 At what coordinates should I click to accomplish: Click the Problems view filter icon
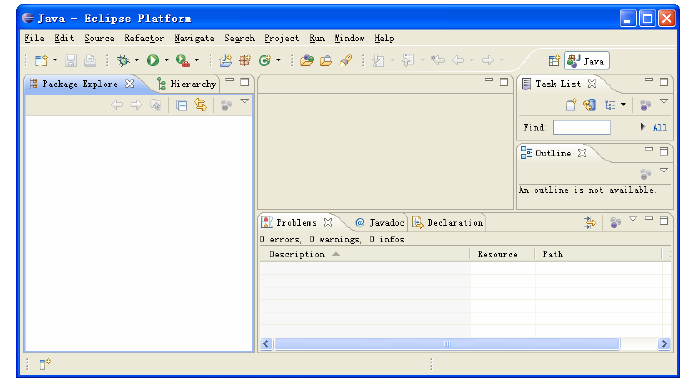point(590,223)
